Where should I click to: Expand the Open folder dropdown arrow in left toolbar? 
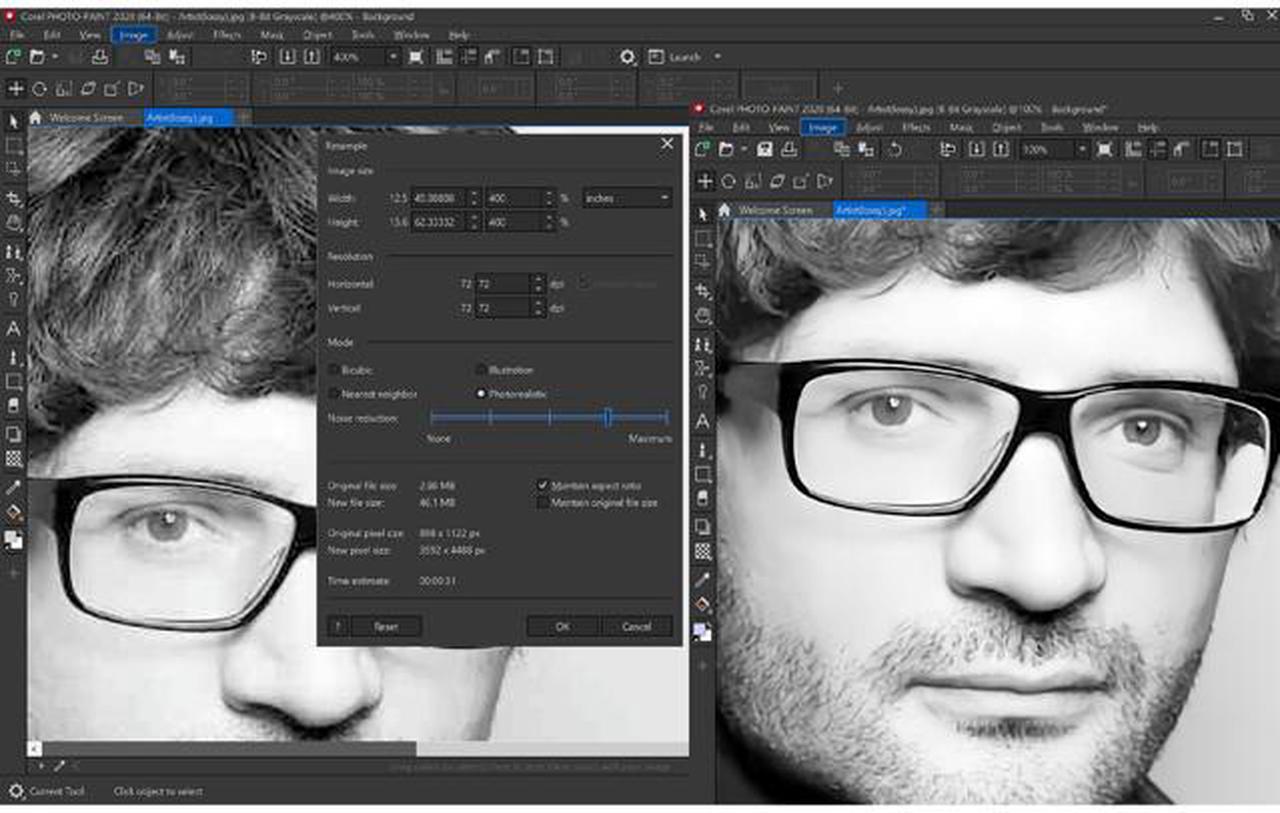(54, 57)
